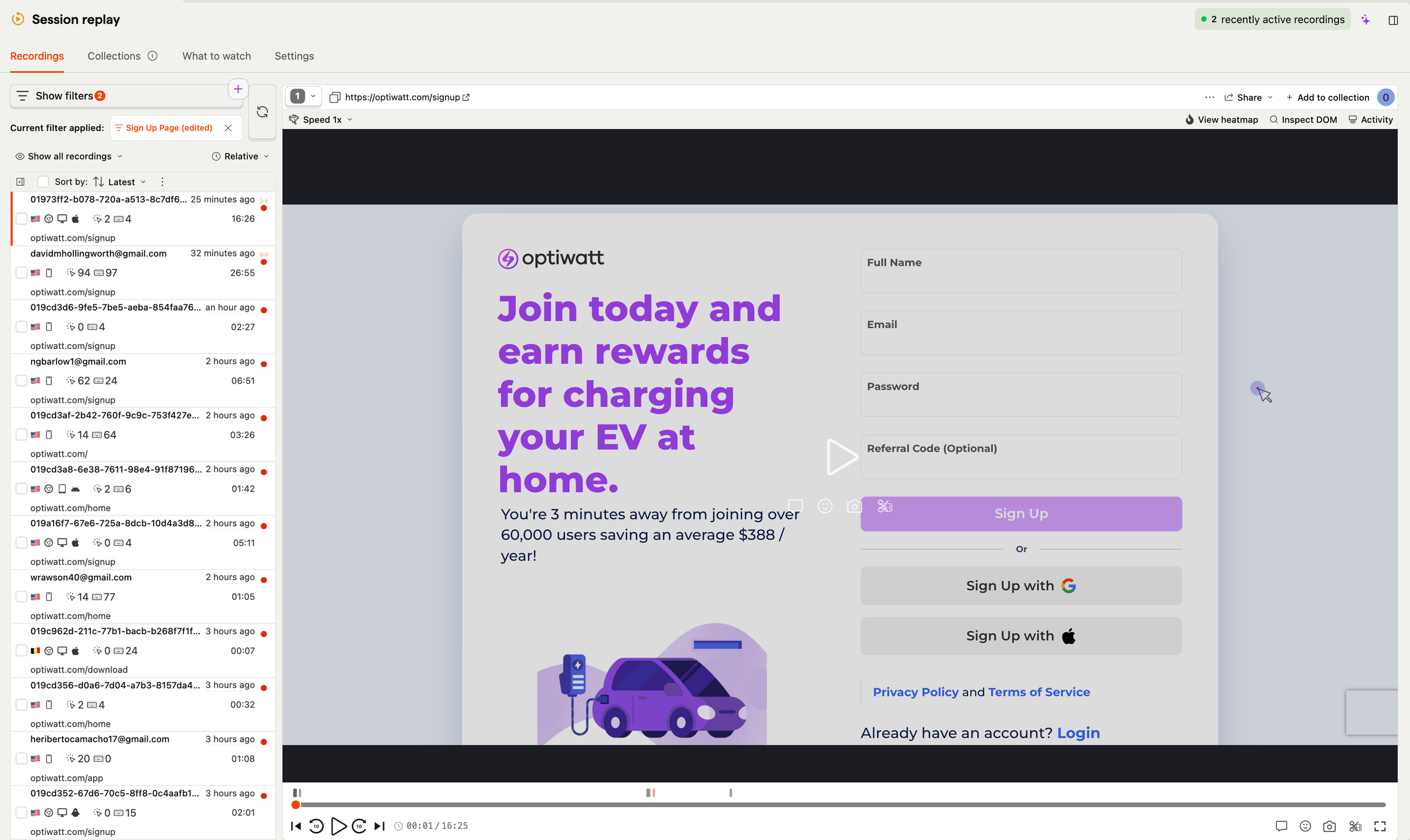
Task: Click the skip forward 10 seconds icon
Action: 359,826
